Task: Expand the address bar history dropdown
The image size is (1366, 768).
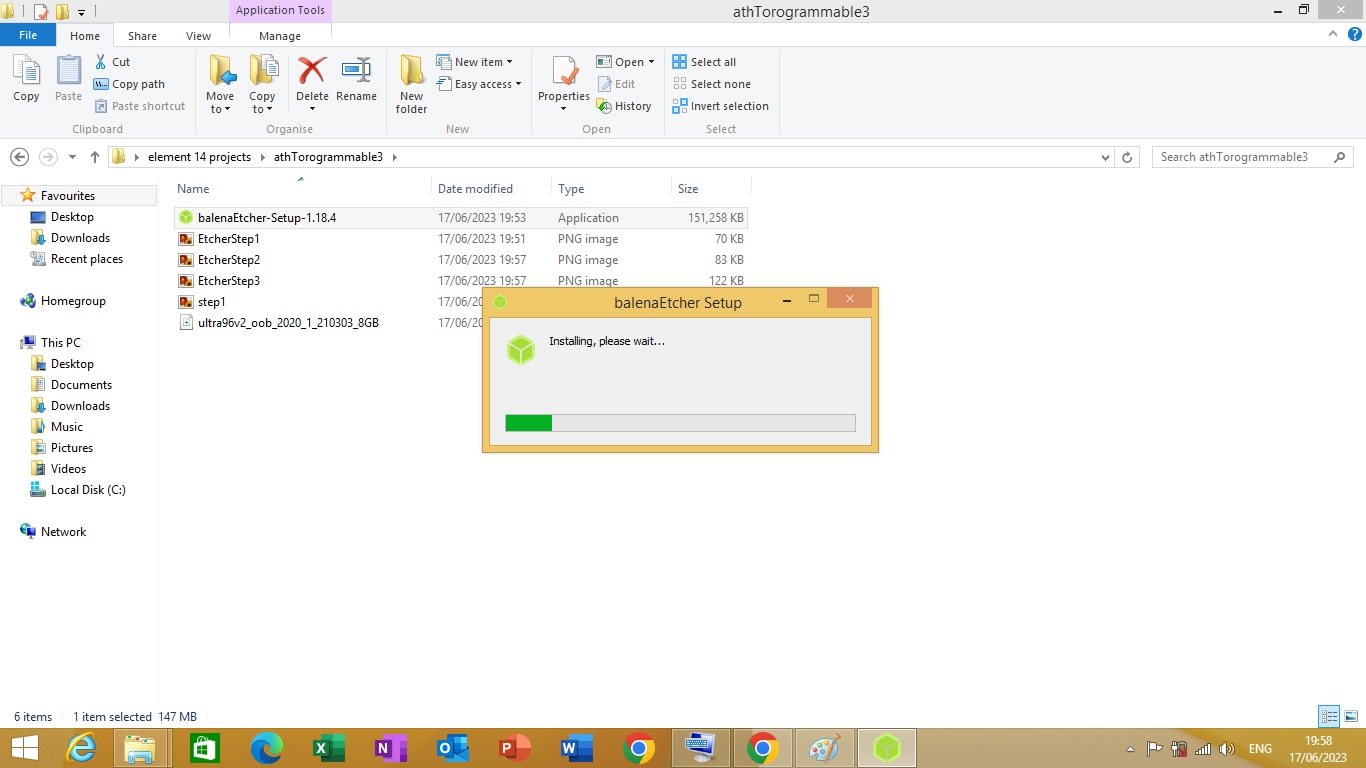Action: [x=1105, y=157]
